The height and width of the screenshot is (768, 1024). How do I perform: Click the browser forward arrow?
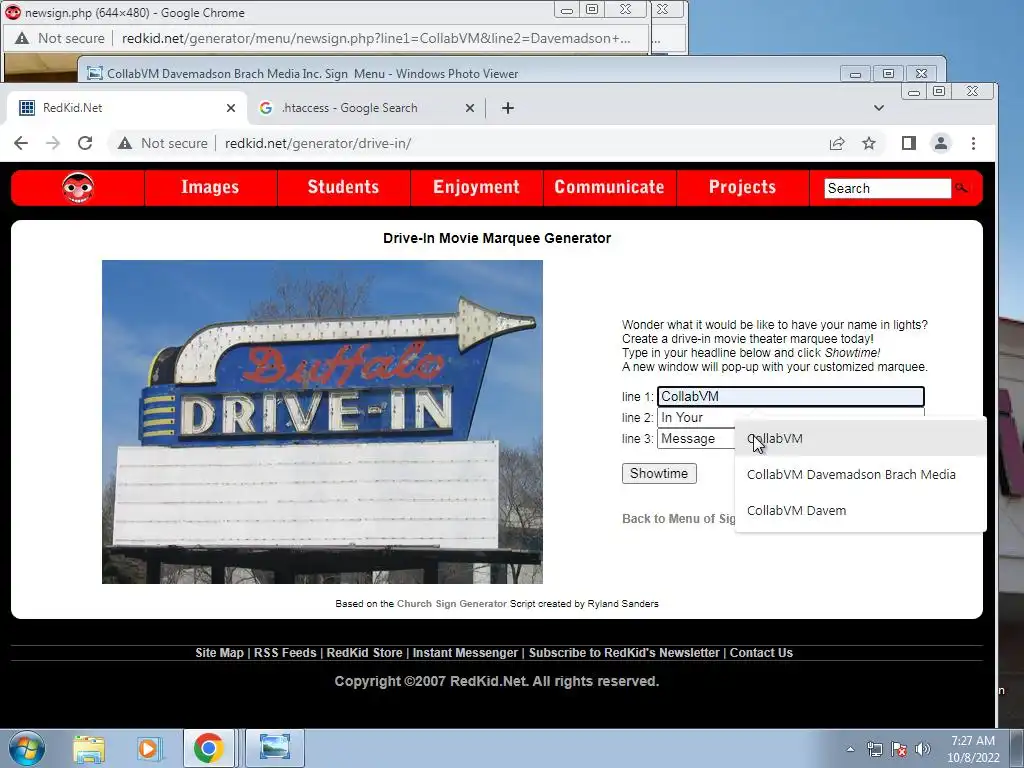point(53,143)
